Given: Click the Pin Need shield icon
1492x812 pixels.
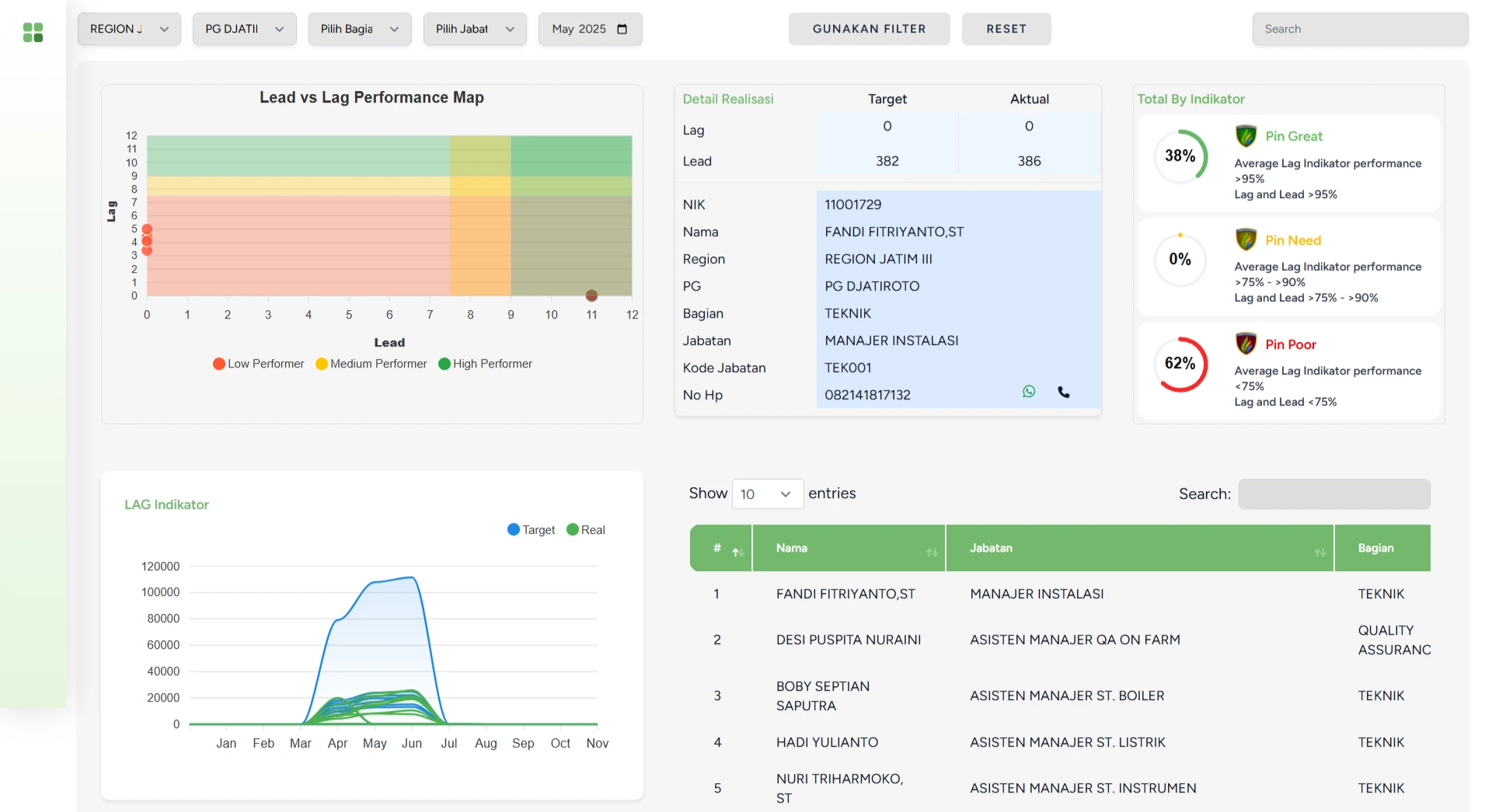Looking at the screenshot, I should coord(1245,239).
